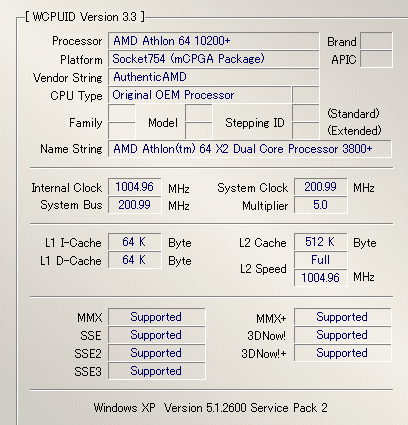The image size is (408, 425).
Task: Click the (Extended) text
Action: (354, 130)
